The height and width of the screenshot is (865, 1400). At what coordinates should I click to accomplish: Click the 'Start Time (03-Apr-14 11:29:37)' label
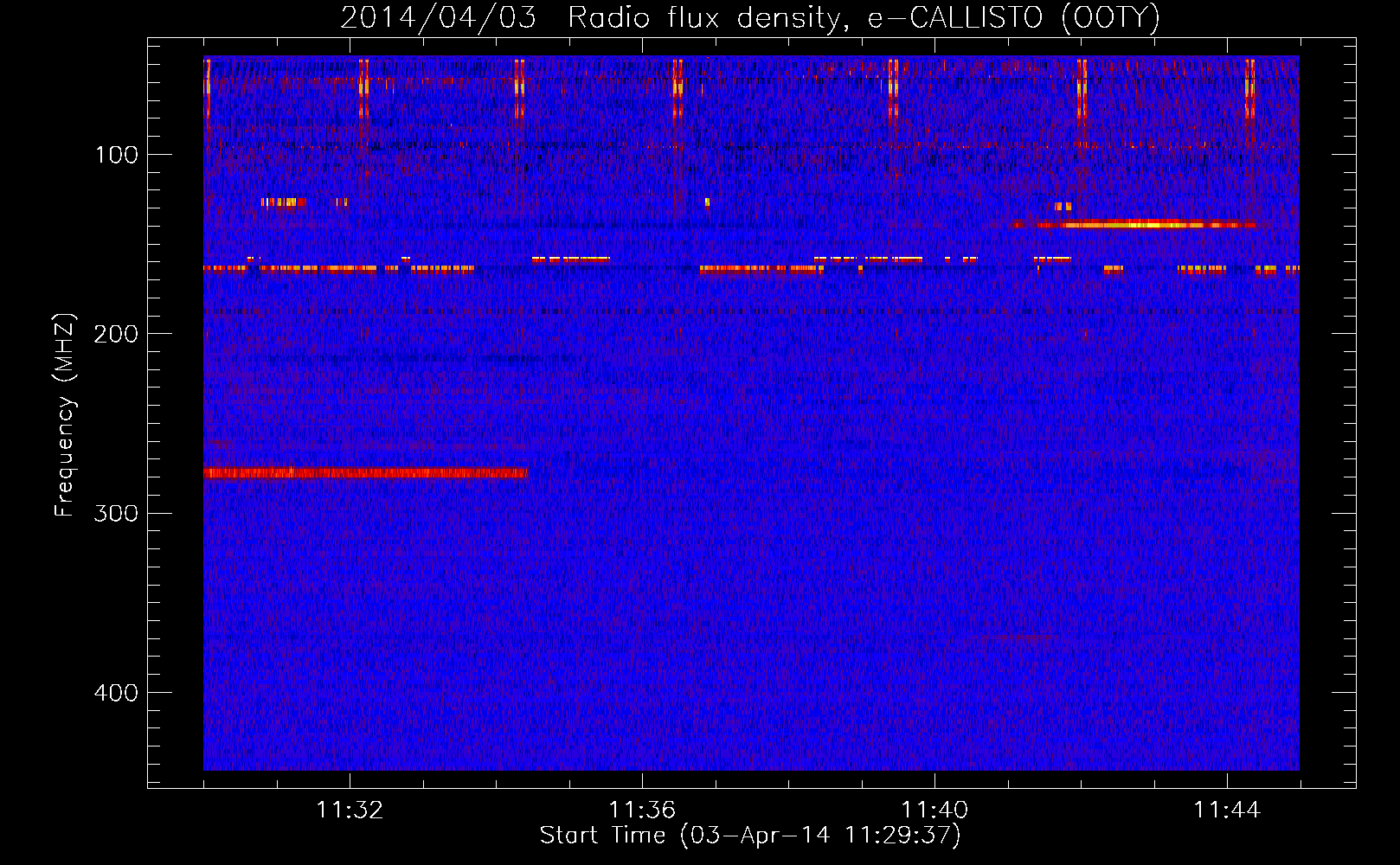[750, 836]
